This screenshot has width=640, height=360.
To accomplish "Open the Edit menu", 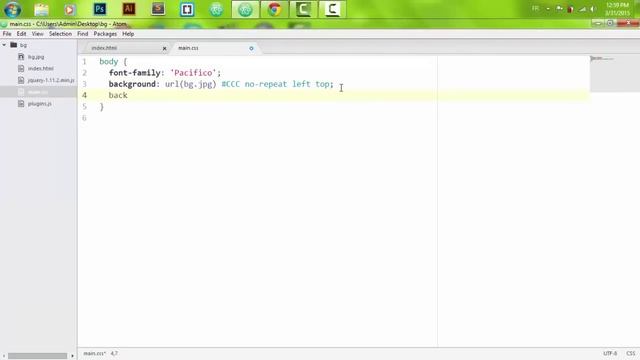I will [21, 34].
